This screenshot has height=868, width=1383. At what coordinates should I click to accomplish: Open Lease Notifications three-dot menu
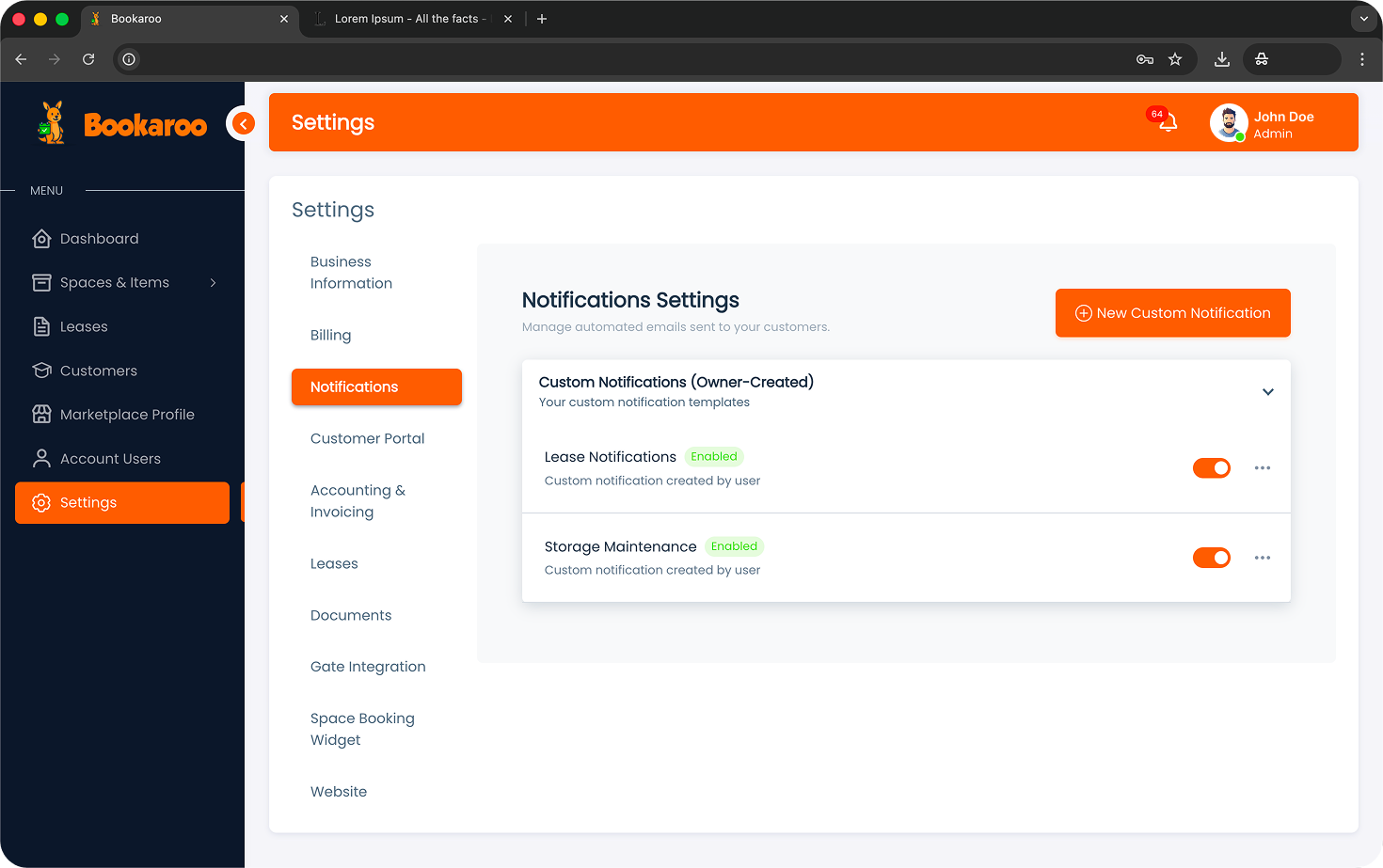(x=1262, y=468)
